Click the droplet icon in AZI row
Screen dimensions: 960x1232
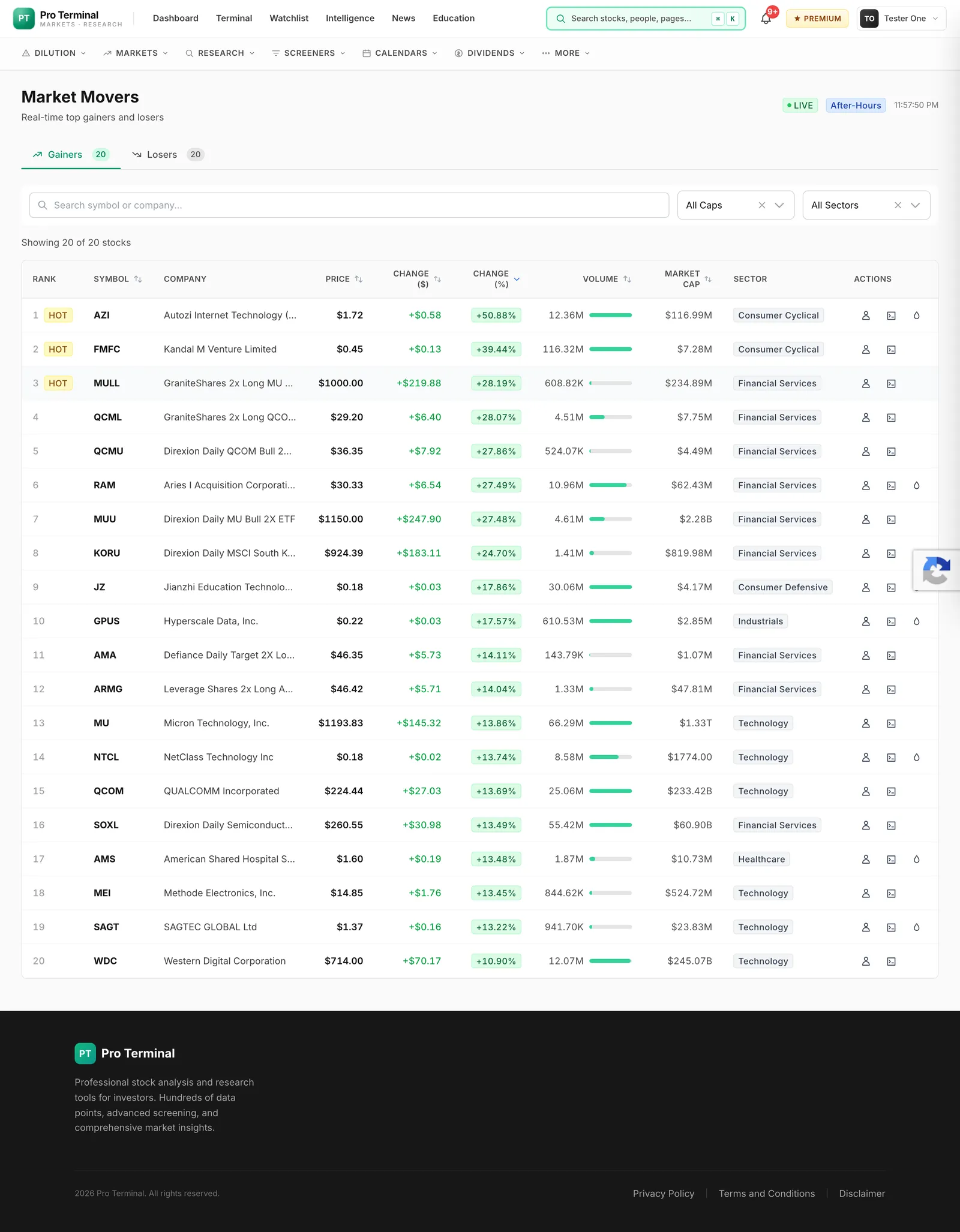(x=917, y=315)
